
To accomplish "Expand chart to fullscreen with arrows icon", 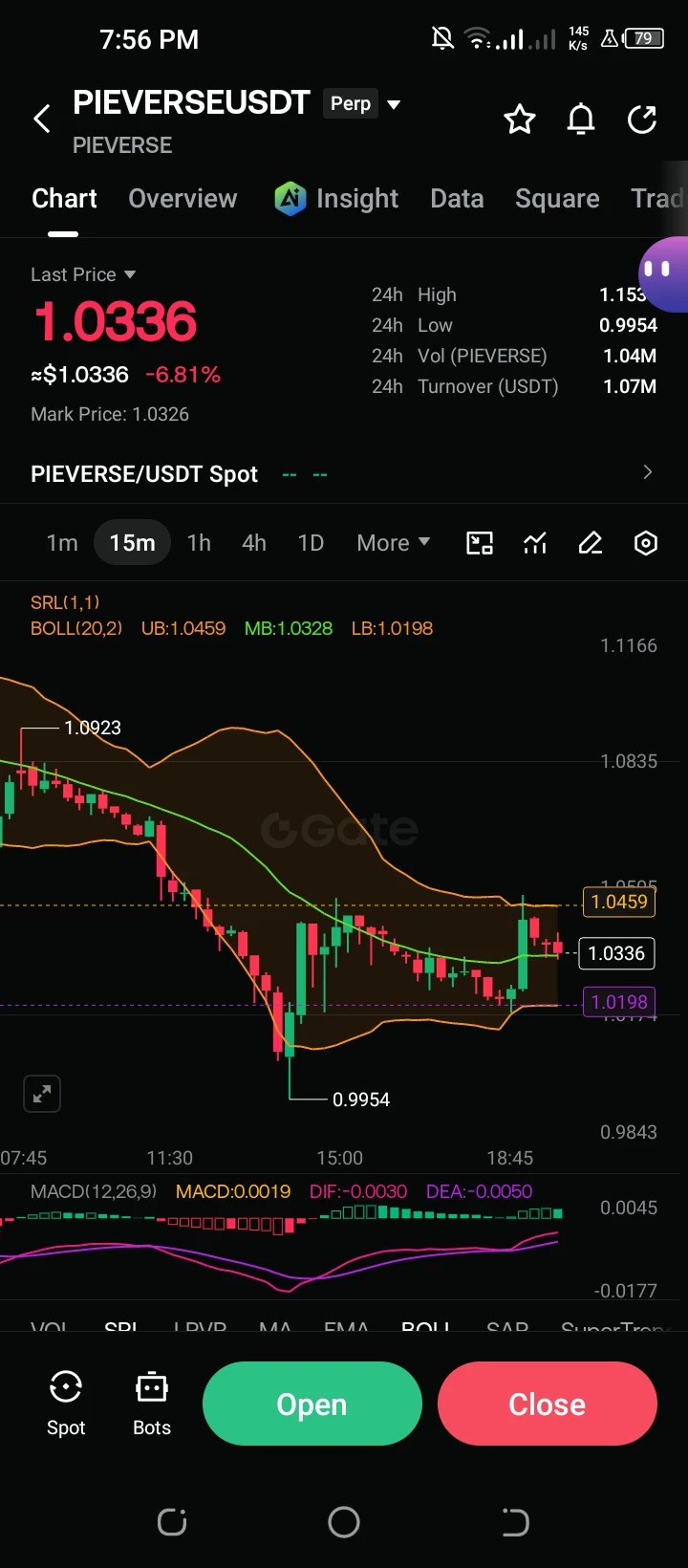I will [42, 1094].
